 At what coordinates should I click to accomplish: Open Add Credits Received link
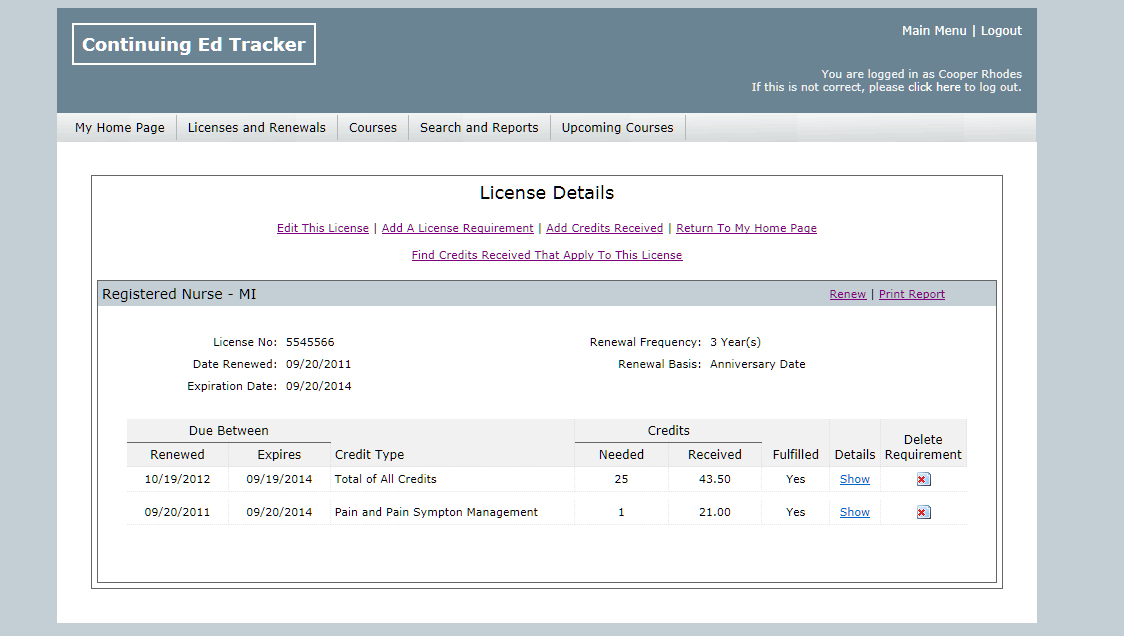tap(604, 228)
